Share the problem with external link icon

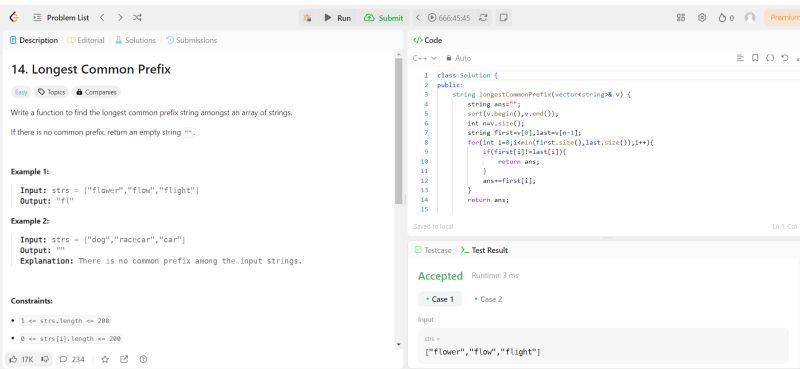[124, 359]
